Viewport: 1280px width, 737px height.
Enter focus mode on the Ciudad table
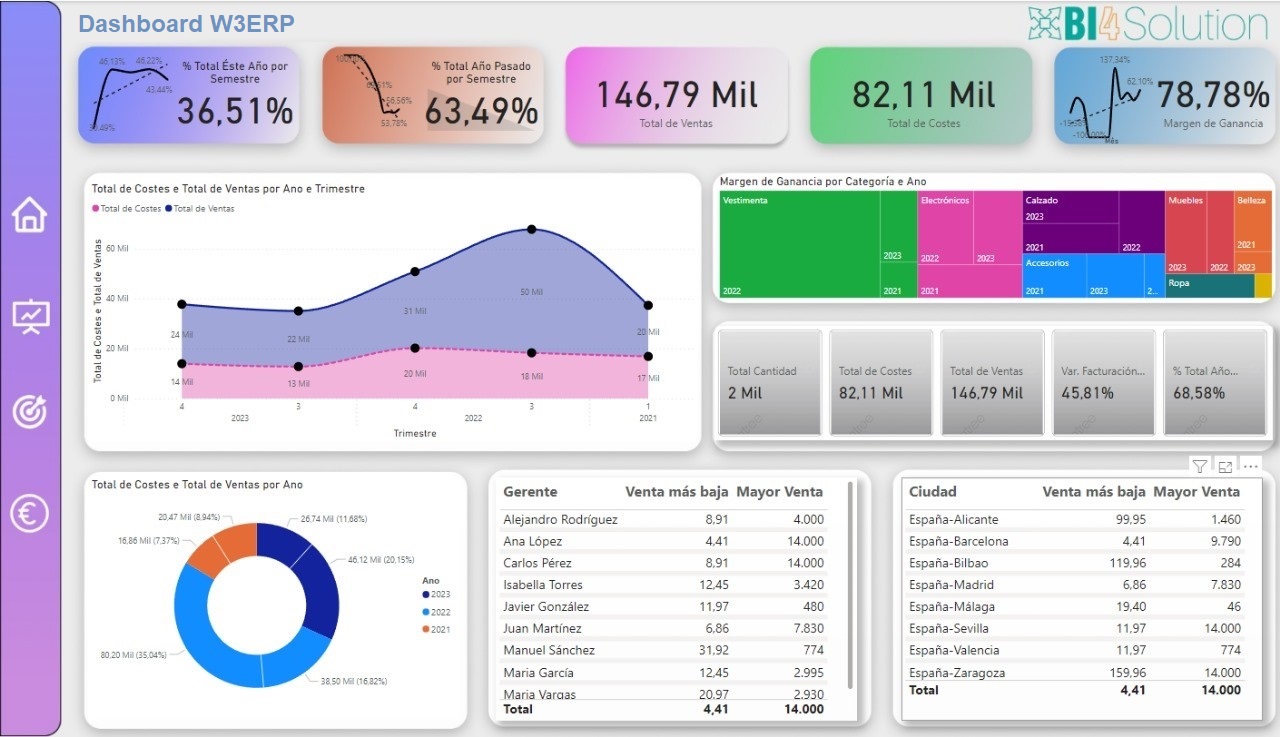(1225, 466)
